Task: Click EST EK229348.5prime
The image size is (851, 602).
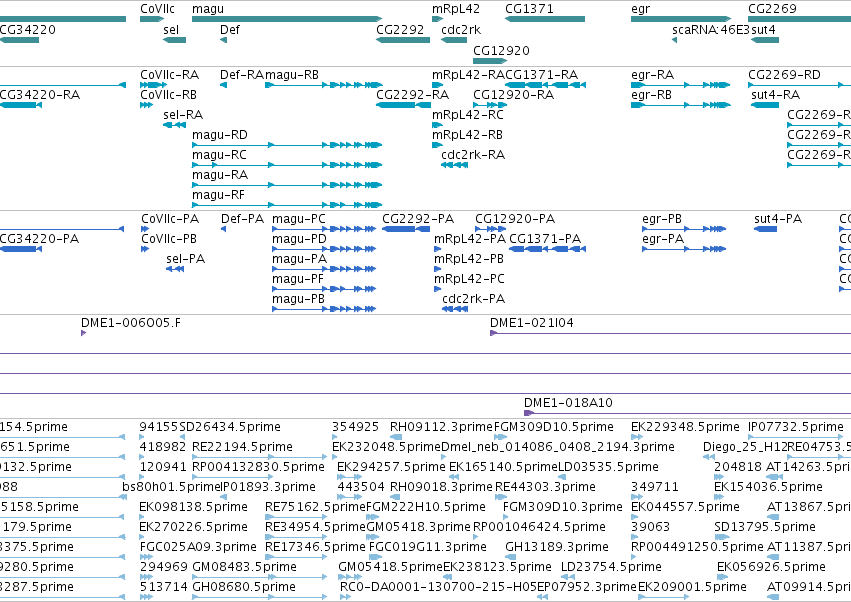Action: point(637,437)
